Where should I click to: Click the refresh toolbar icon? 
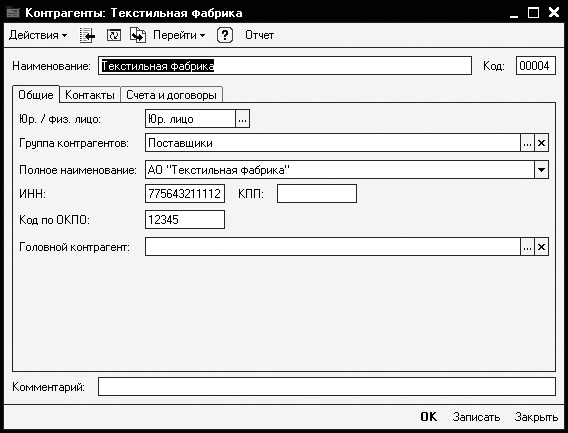click(x=114, y=35)
